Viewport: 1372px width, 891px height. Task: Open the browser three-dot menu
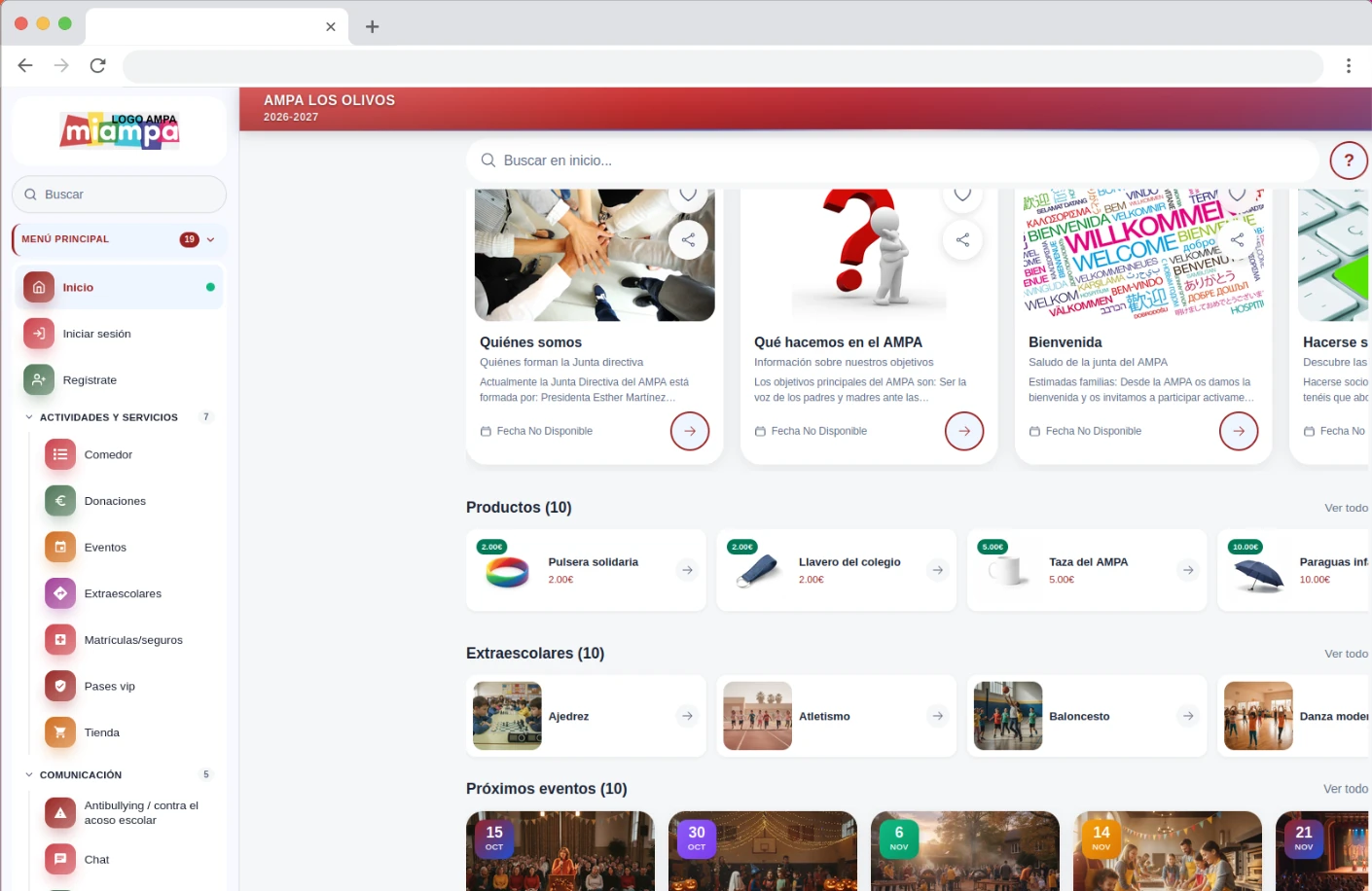pyautogui.click(x=1349, y=65)
